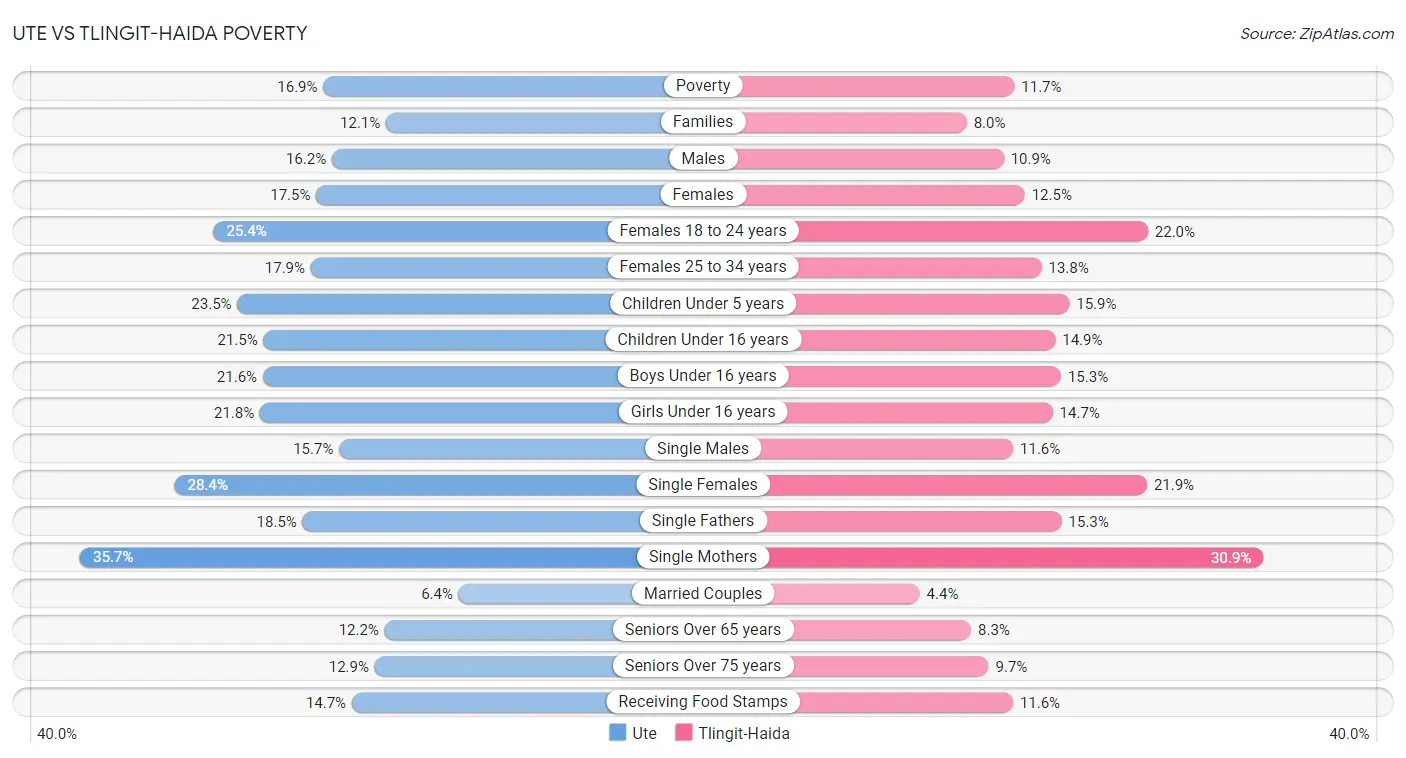Select the Receiving Food Stamps label
Viewport: 1406px width, 758px height.
coord(703,702)
